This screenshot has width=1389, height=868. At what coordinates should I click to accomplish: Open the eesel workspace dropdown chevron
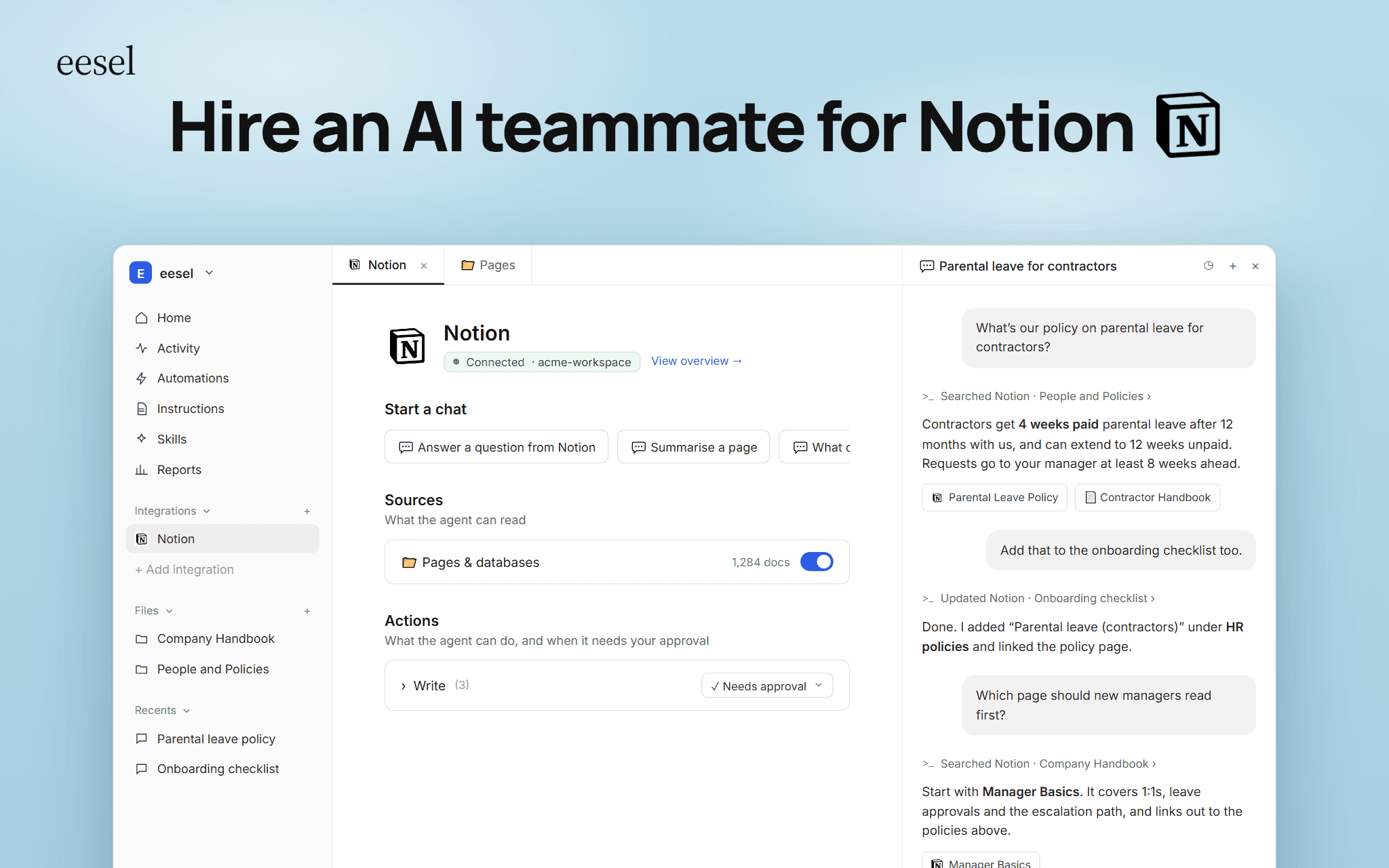[210, 273]
